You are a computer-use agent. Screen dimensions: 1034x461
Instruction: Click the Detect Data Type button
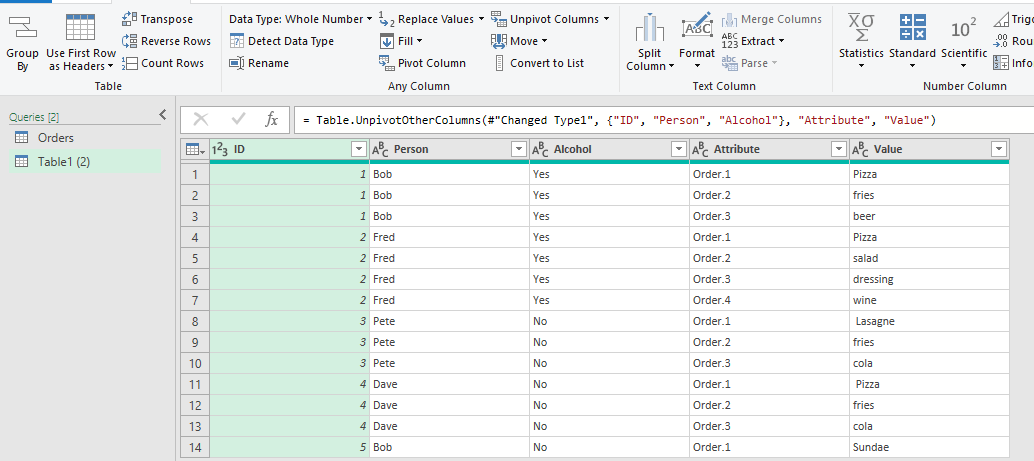tap(282, 41)
